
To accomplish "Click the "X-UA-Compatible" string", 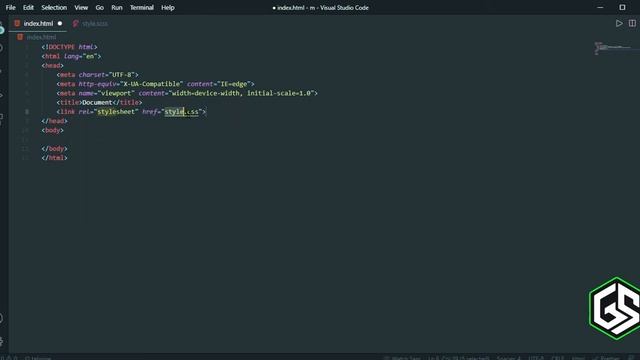I will (x=153, y=84).
